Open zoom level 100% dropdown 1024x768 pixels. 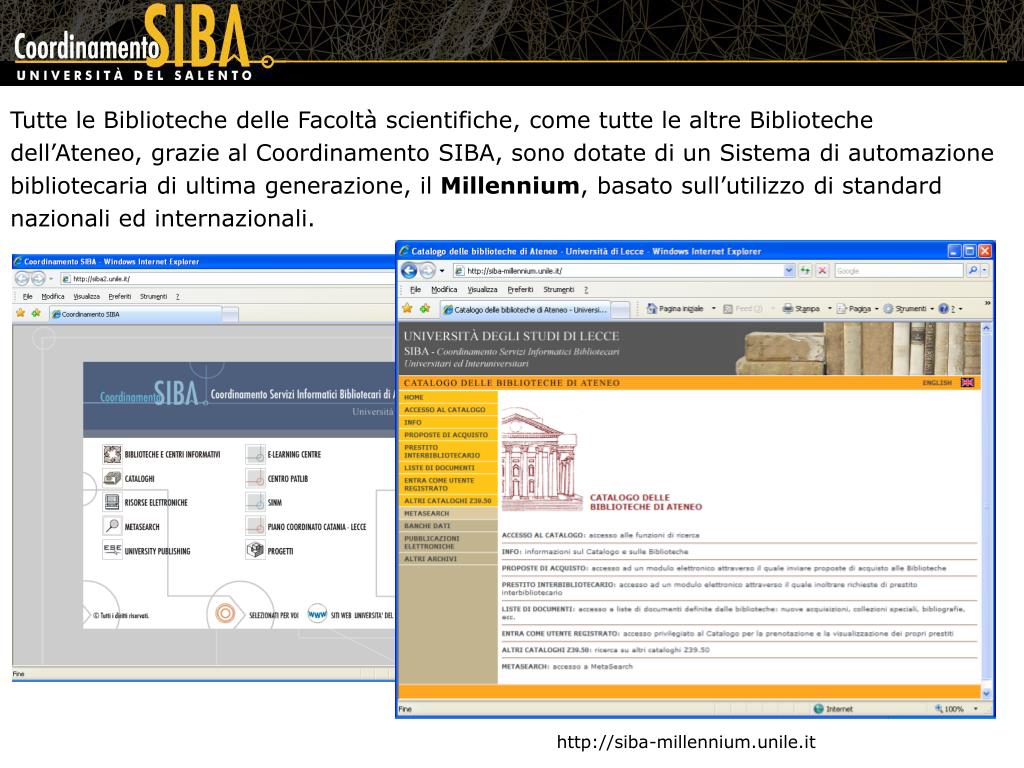coord(976,709)
